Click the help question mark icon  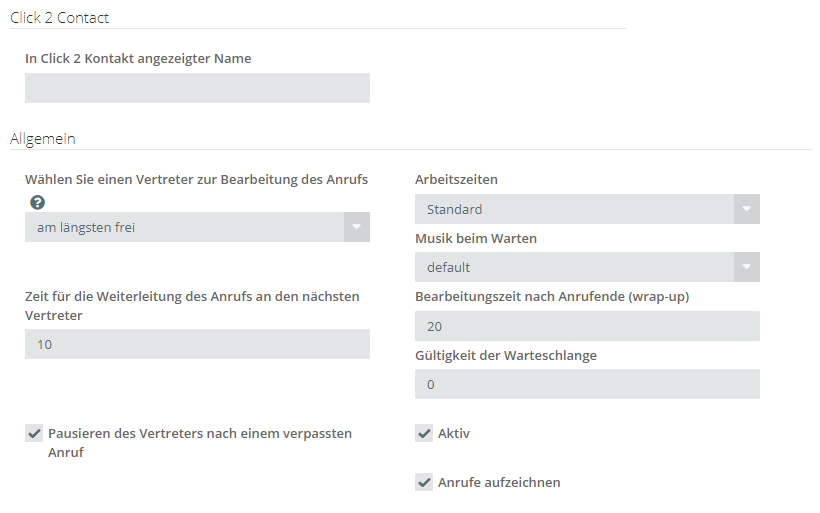37,202
